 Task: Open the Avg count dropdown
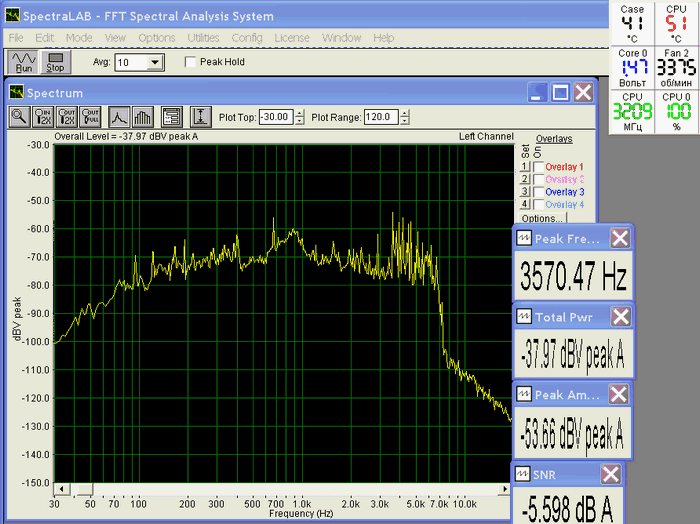(154, 62)
